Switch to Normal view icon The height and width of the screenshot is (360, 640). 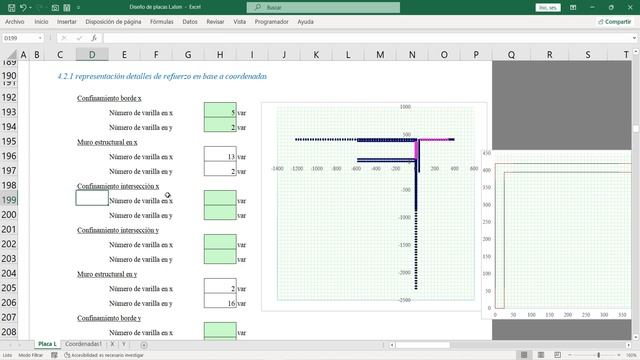(524, 355)
